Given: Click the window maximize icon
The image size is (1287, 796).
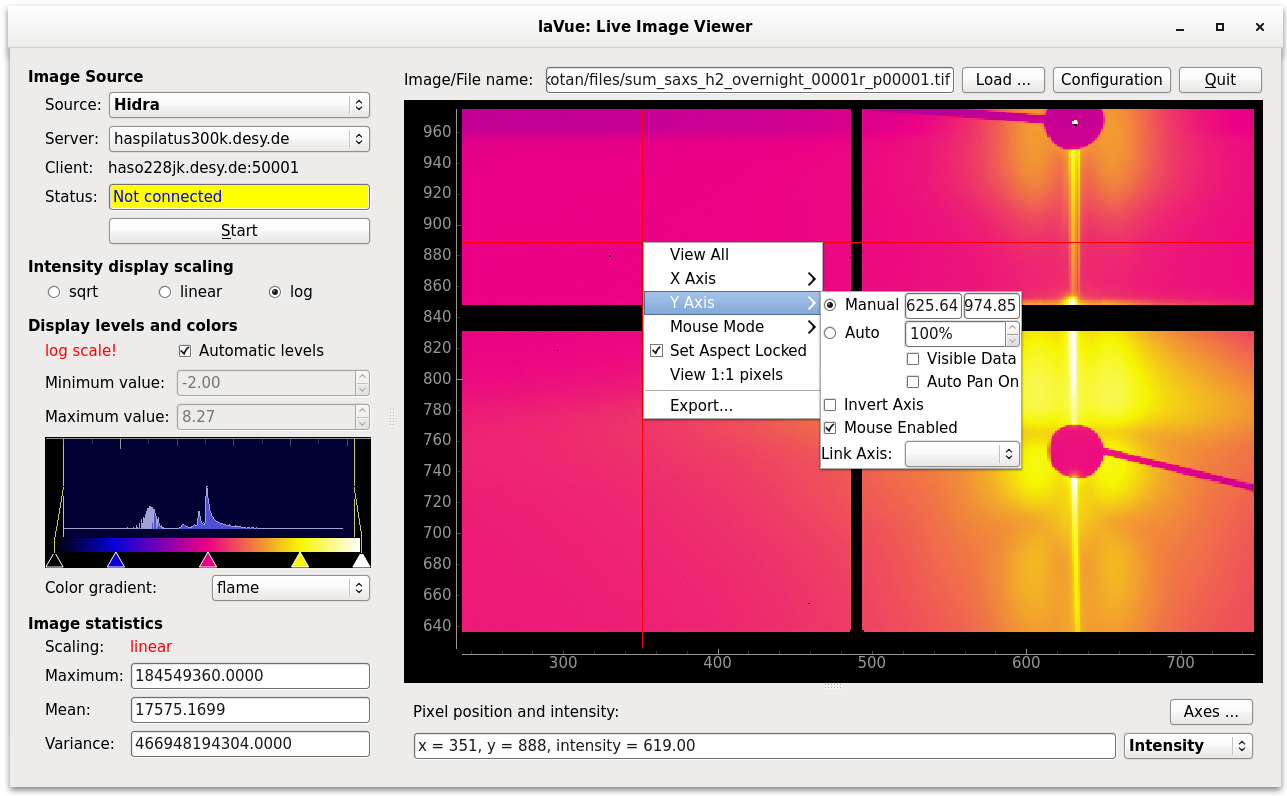Looking at the screenshot, I should (x=1220, y=27).
